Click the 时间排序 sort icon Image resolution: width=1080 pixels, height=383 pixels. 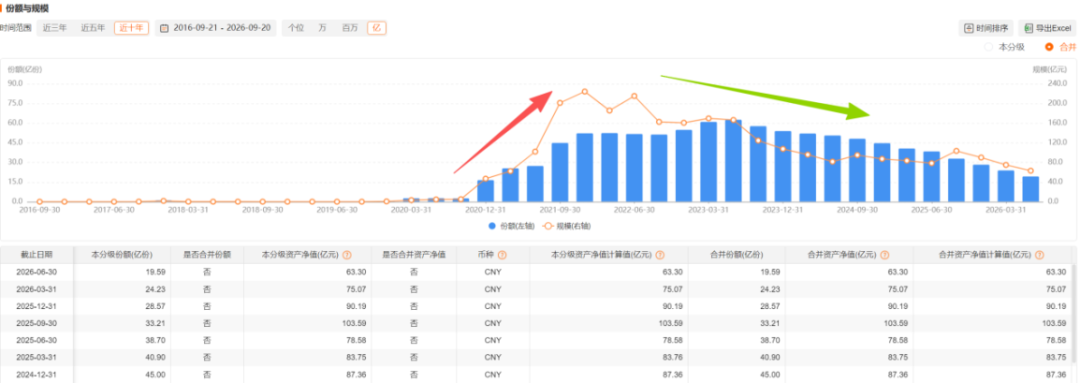coord(968,28)
